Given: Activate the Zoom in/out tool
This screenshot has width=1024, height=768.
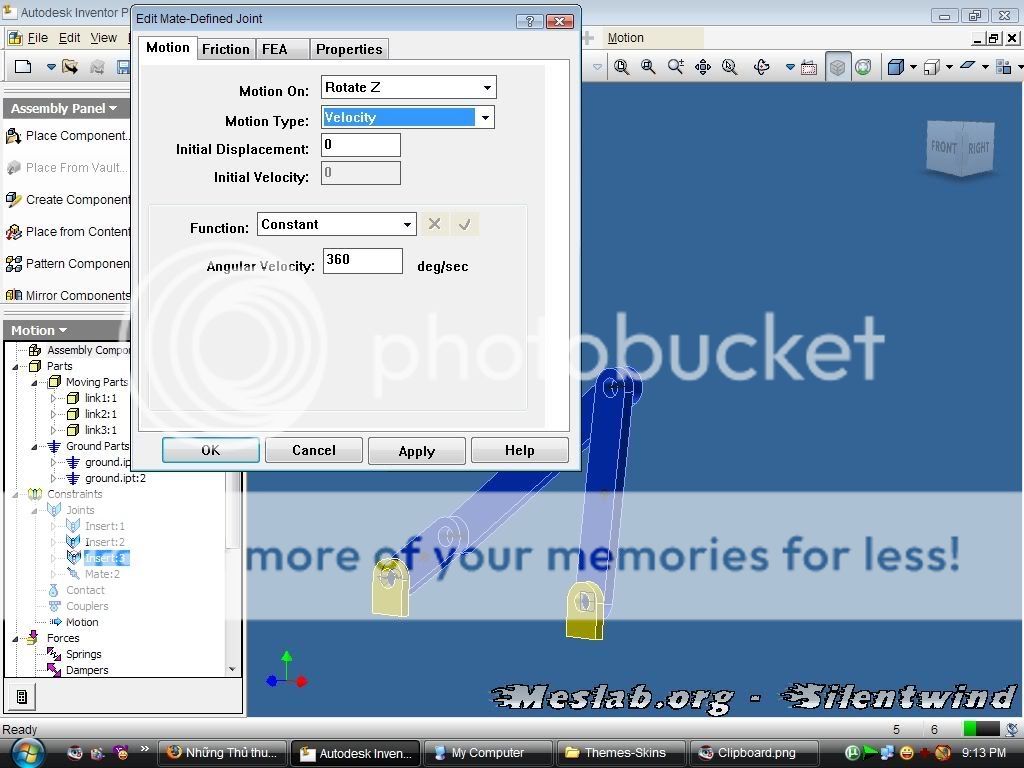Looking at the screenshot, I should point(675,67).
